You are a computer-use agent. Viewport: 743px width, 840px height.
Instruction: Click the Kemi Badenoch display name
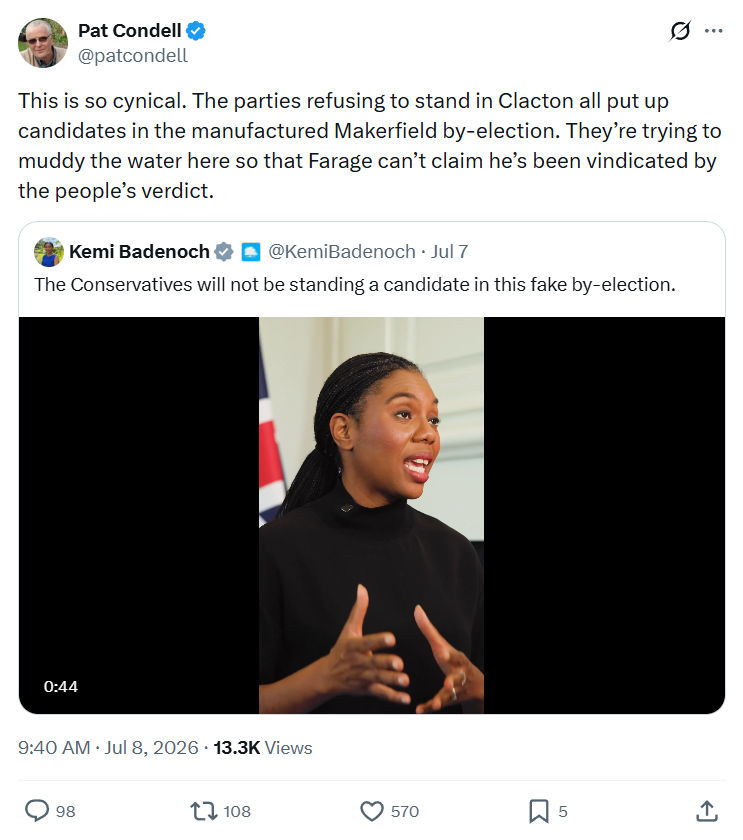tap(139, 252)
